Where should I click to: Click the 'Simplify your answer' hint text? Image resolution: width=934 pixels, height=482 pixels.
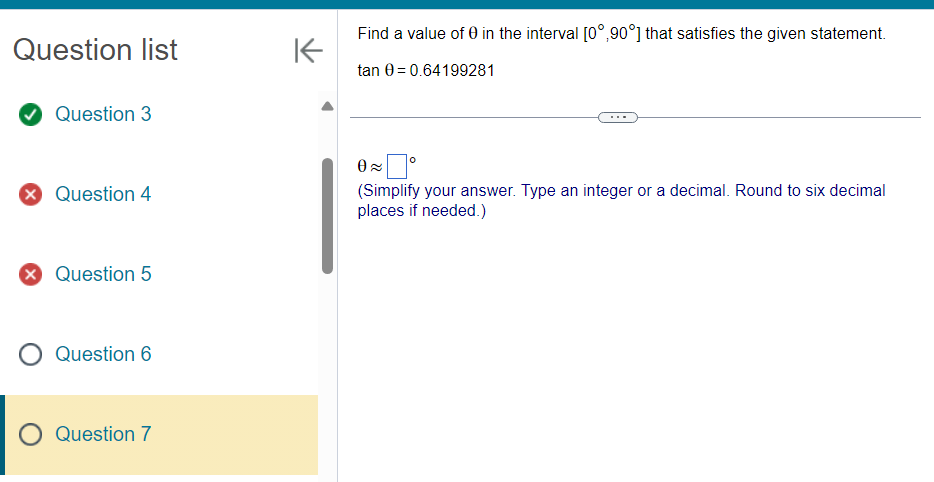(x=621, y=200)
